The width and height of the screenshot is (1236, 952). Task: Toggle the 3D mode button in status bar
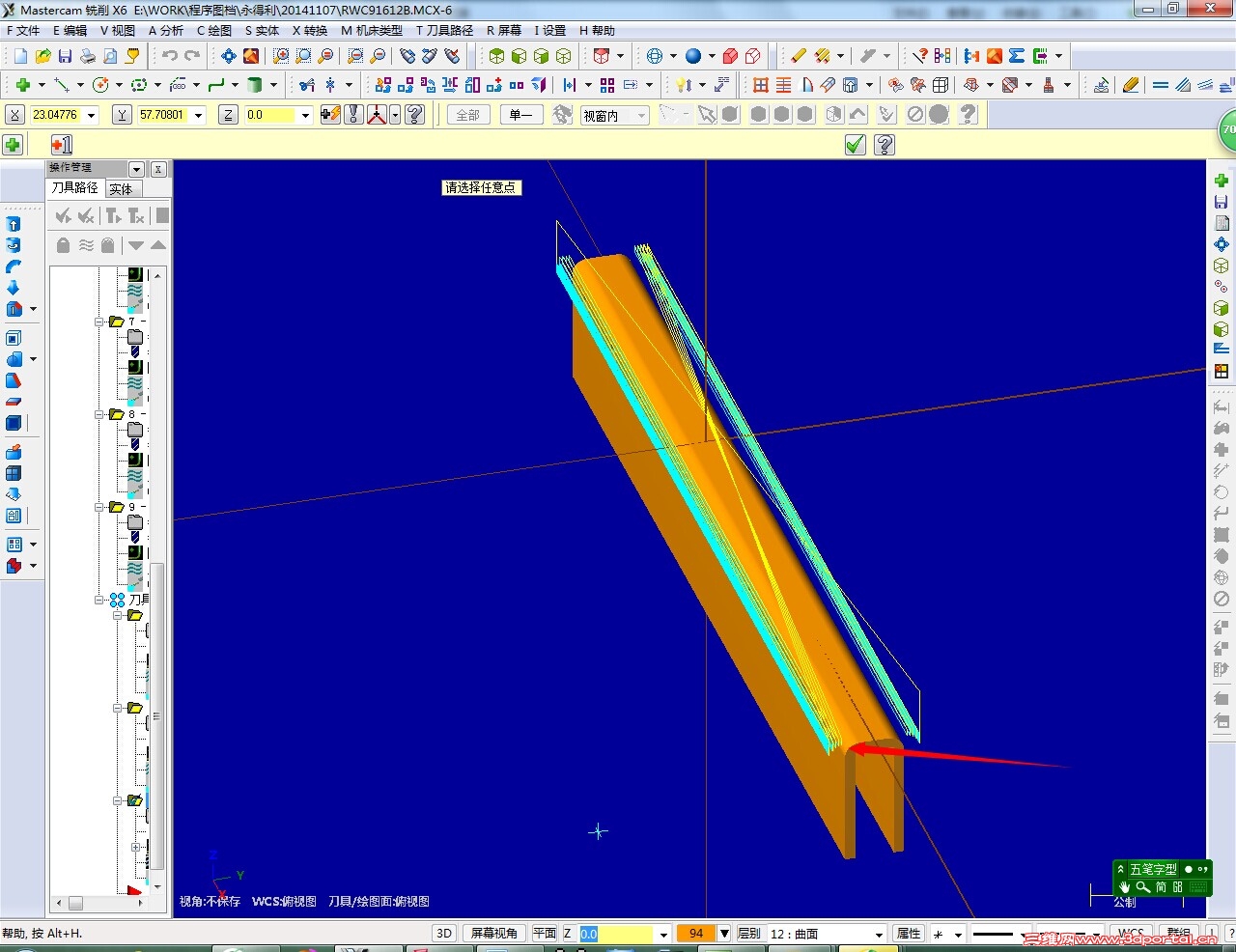(x=444, y=934)
